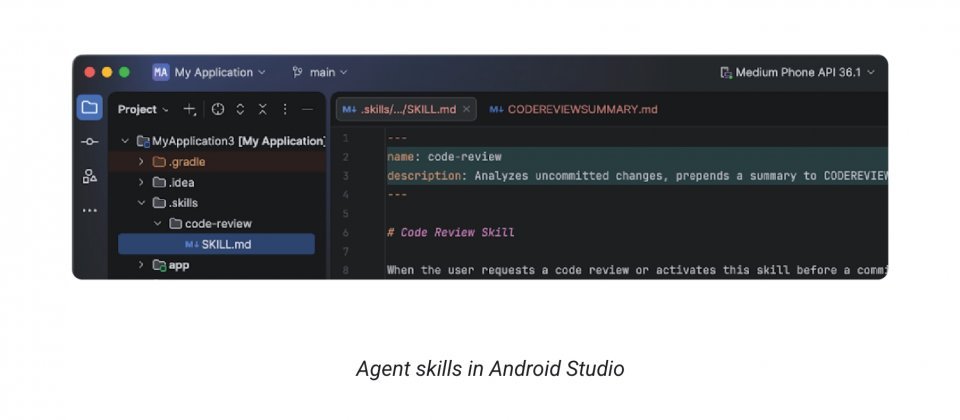Screen dimensions: 960x420
Task: Click the Select Opened File target icon
Action: [218, 109]
